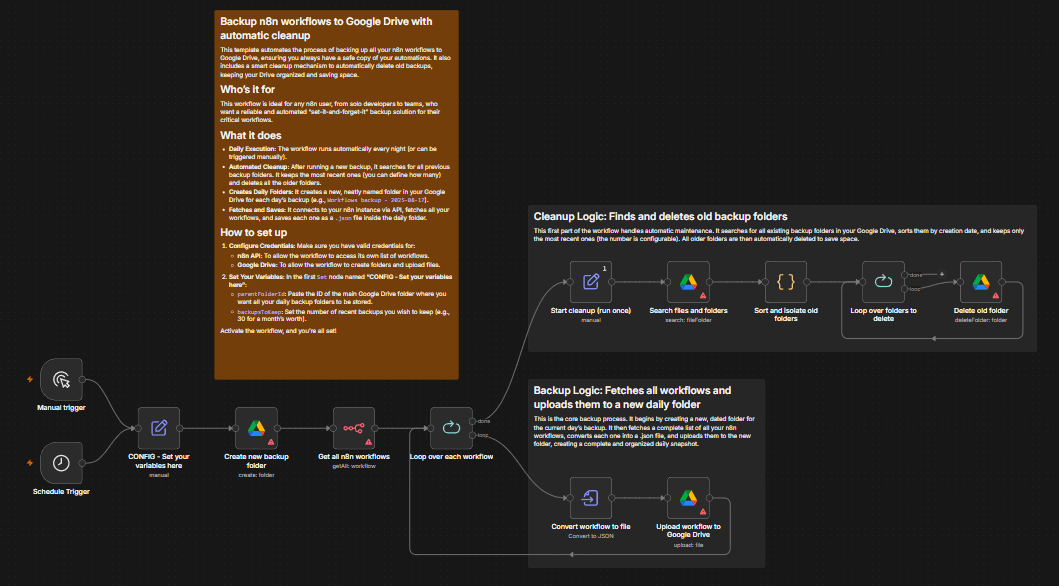The height and width of the screenshot is (586, 1059).
Task: Click the 'deleteFolder: folder' subtitle text
Action: tap(981, 320)
